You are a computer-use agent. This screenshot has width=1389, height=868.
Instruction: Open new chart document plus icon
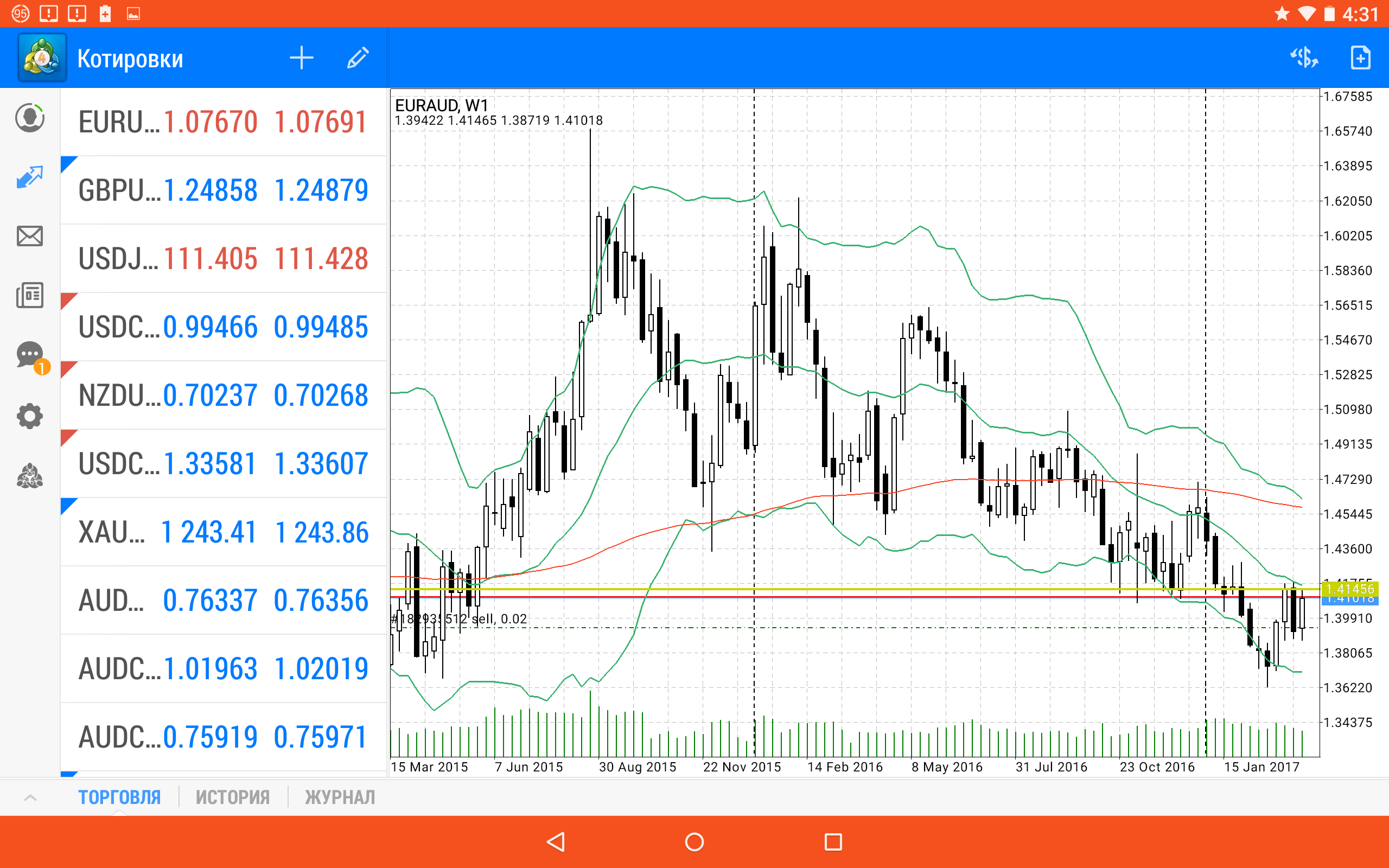(x=1360, y=58)
